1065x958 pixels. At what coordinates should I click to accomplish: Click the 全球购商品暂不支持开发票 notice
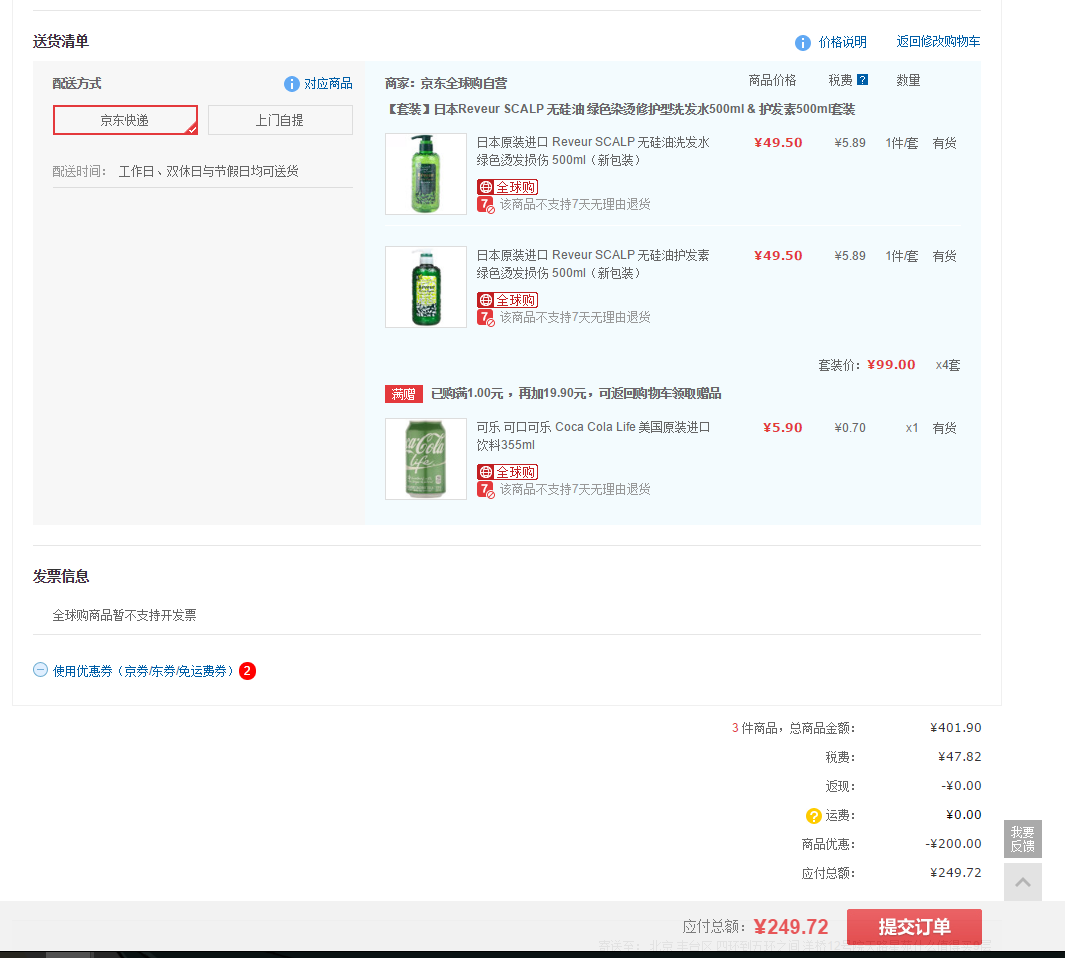[x=124, y=615]
